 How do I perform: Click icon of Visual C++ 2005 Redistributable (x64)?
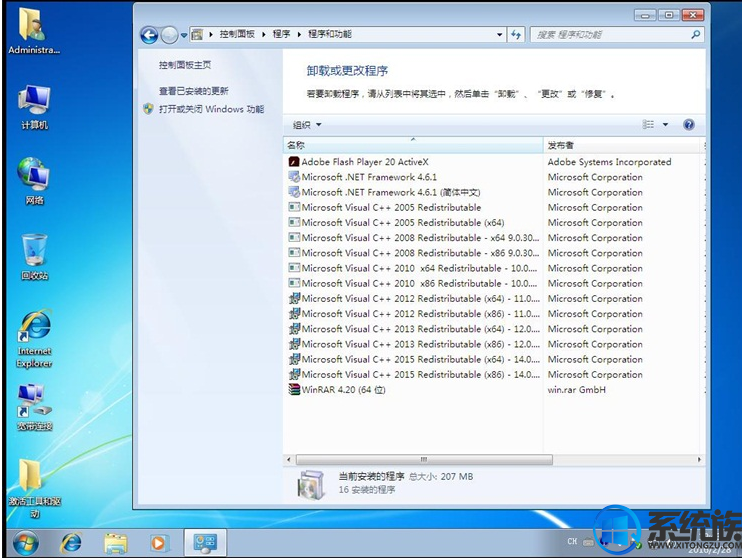pyautogui.click(x=294, y=222)
